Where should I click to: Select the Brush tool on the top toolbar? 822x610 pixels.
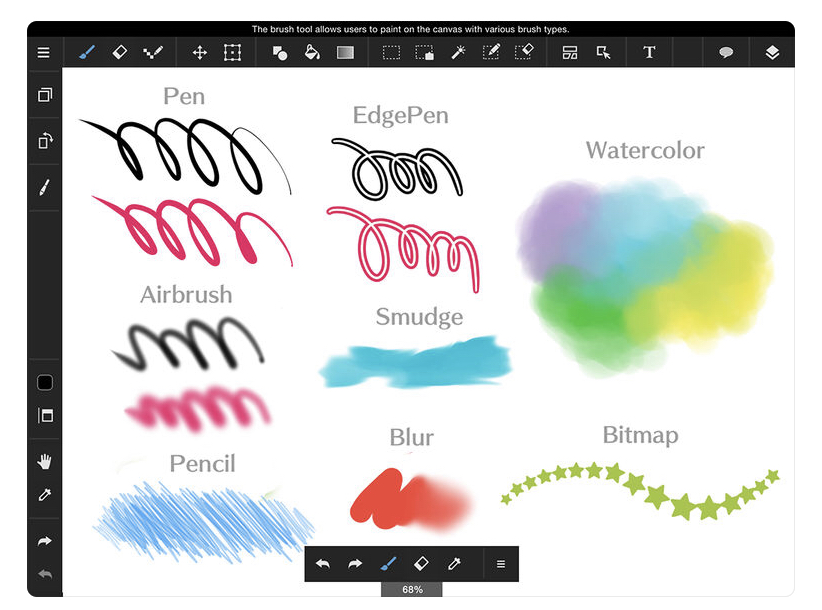pos(87,52)
